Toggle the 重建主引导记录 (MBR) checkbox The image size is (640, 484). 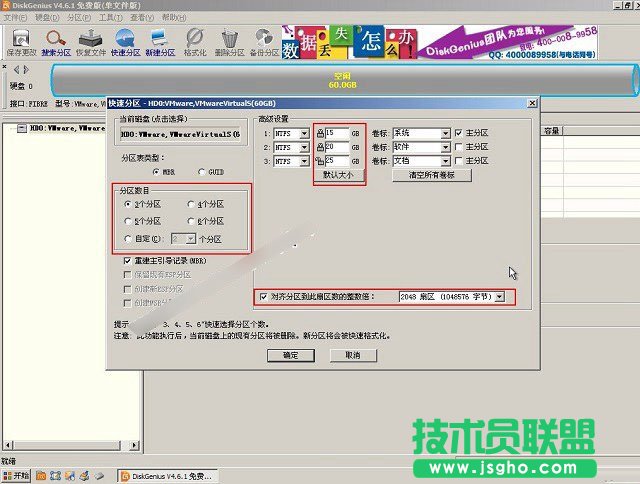click(x=127, y=260)
